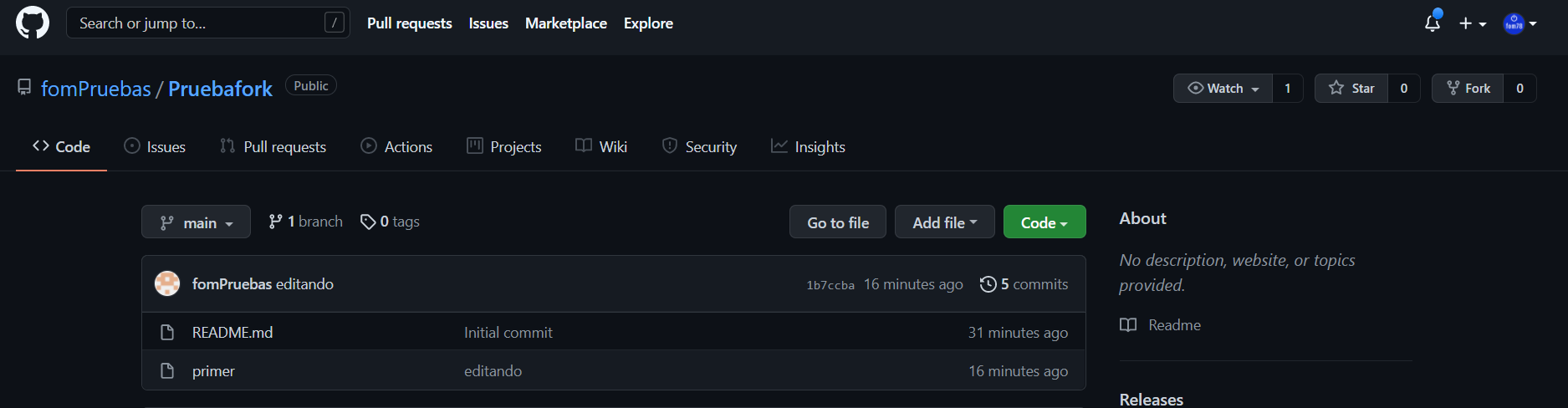Open the Projects tab

click(504, 146)
